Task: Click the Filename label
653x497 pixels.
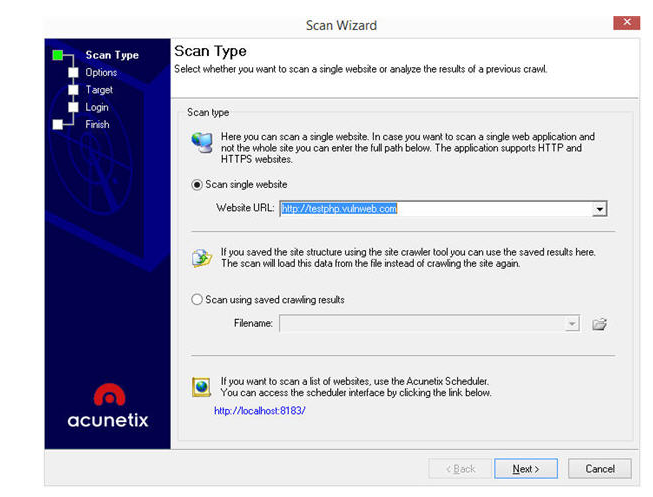Action: 253,323
